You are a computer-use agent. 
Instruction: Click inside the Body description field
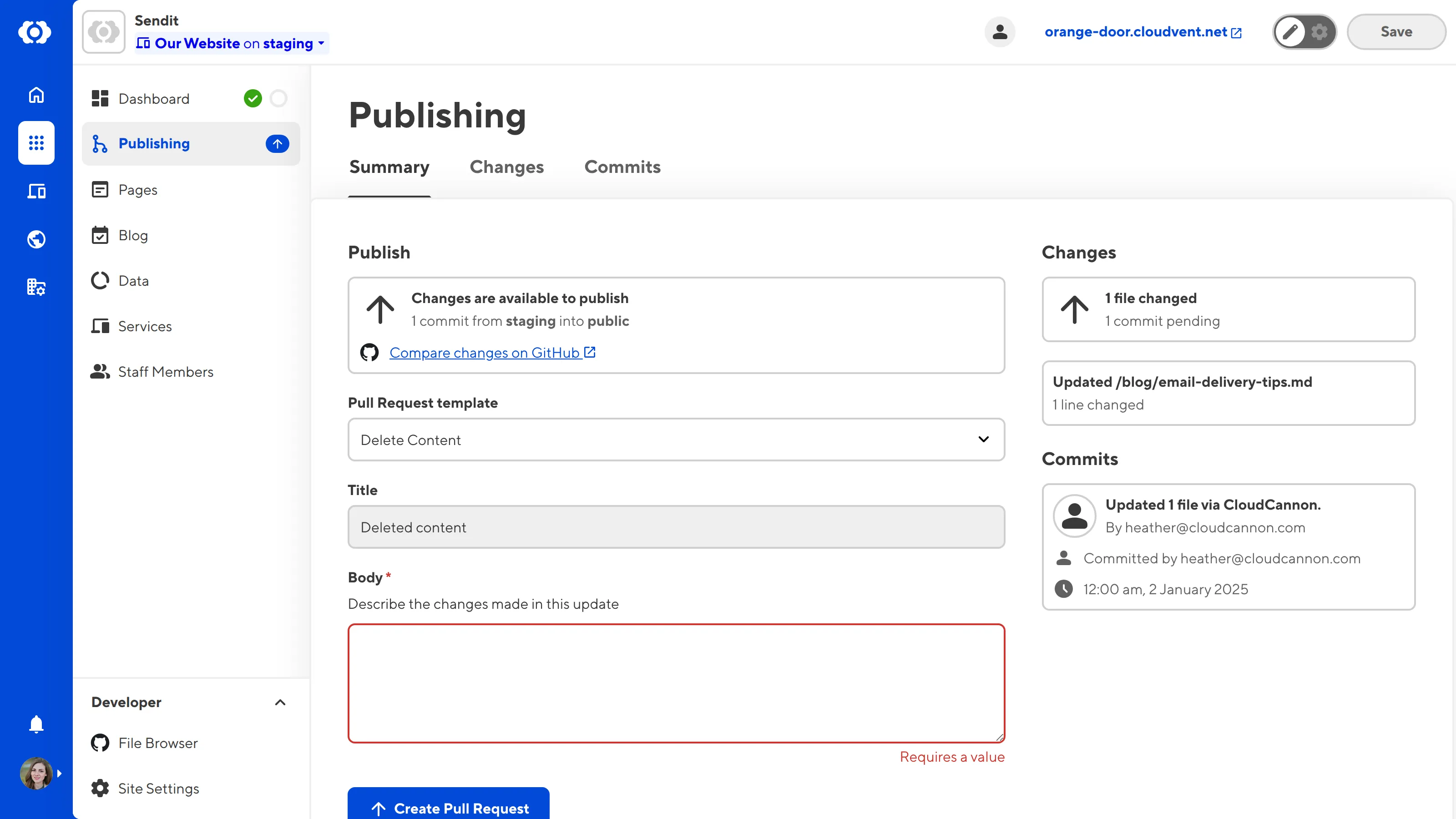(676, 683)
